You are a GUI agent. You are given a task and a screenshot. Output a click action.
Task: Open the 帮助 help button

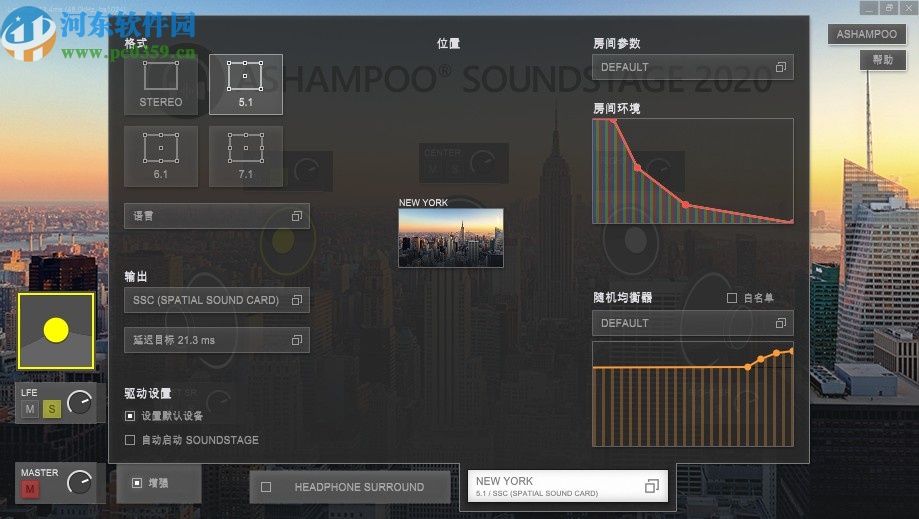click(883, 60)
